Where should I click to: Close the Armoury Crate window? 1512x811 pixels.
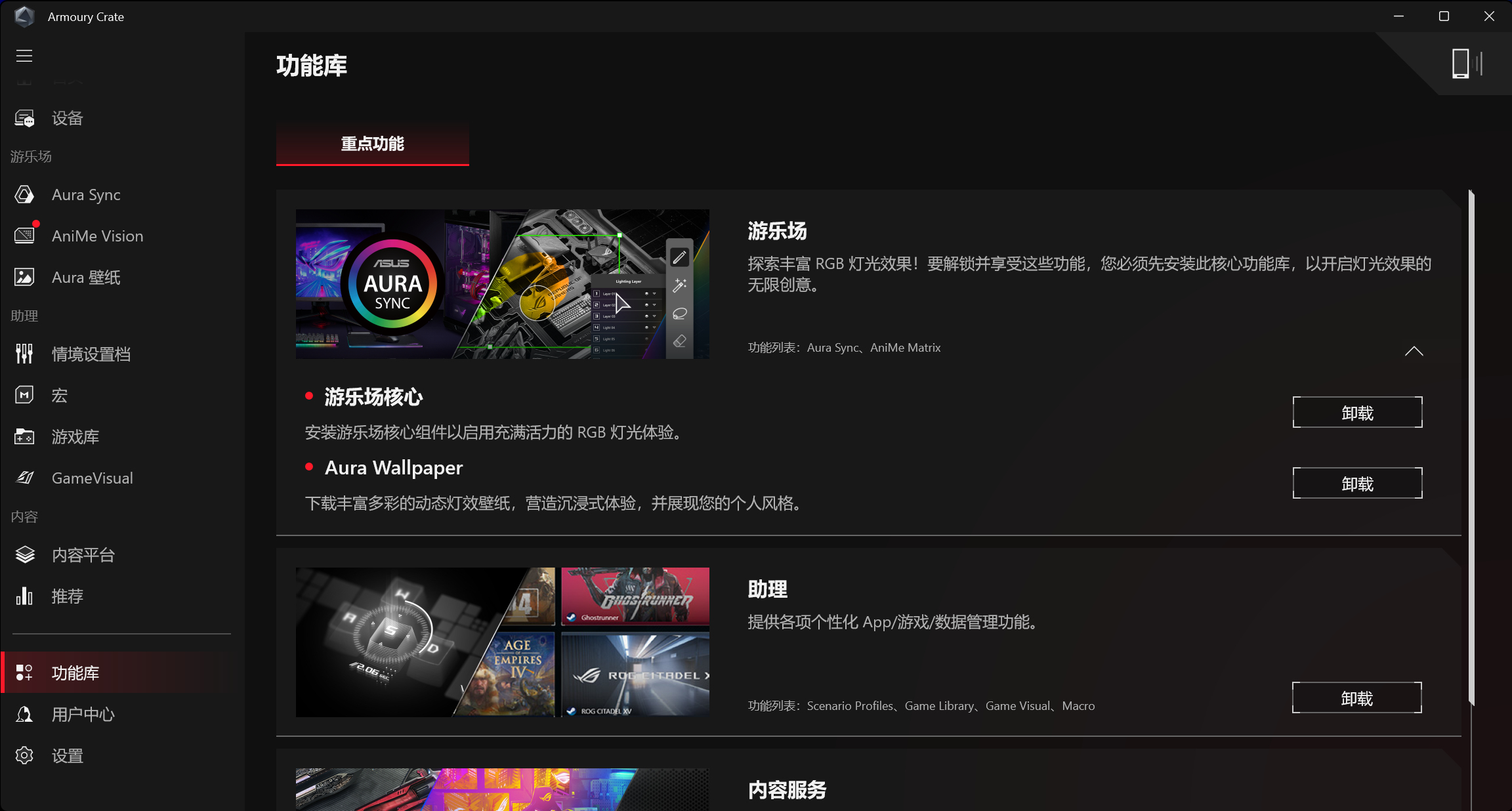pos(1489,16)
